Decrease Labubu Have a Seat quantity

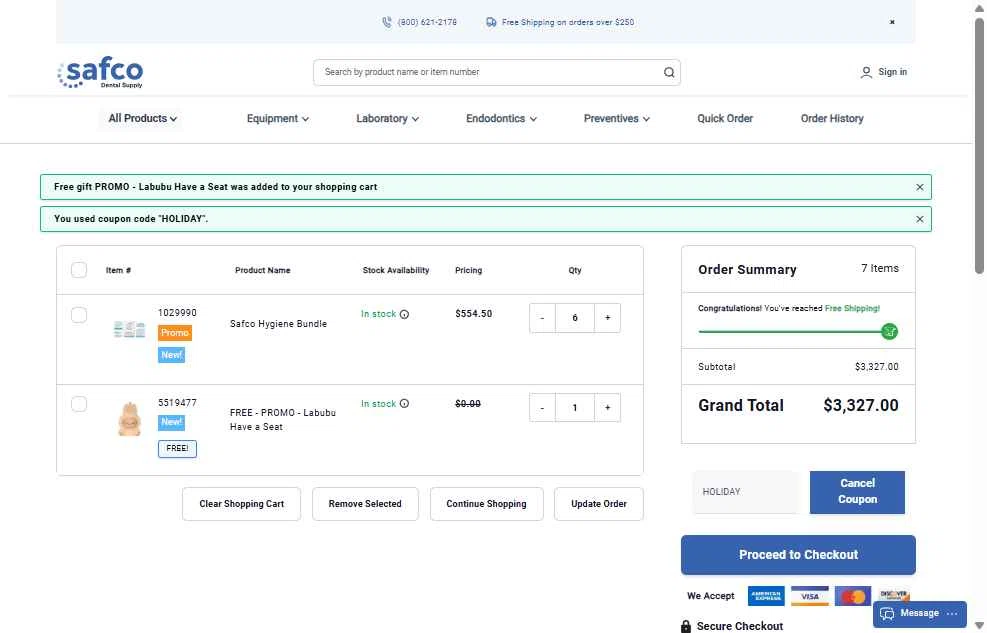coord(542,408)
